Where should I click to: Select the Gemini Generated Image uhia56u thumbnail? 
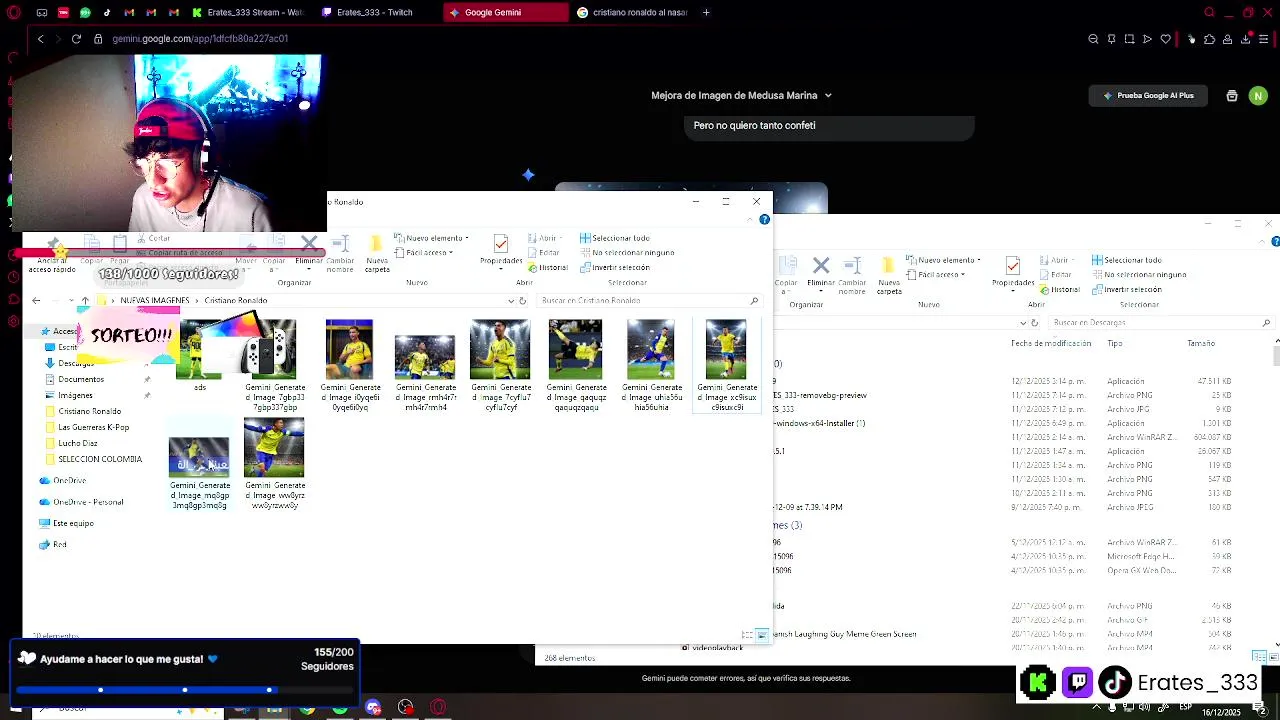tap(651, 366)
